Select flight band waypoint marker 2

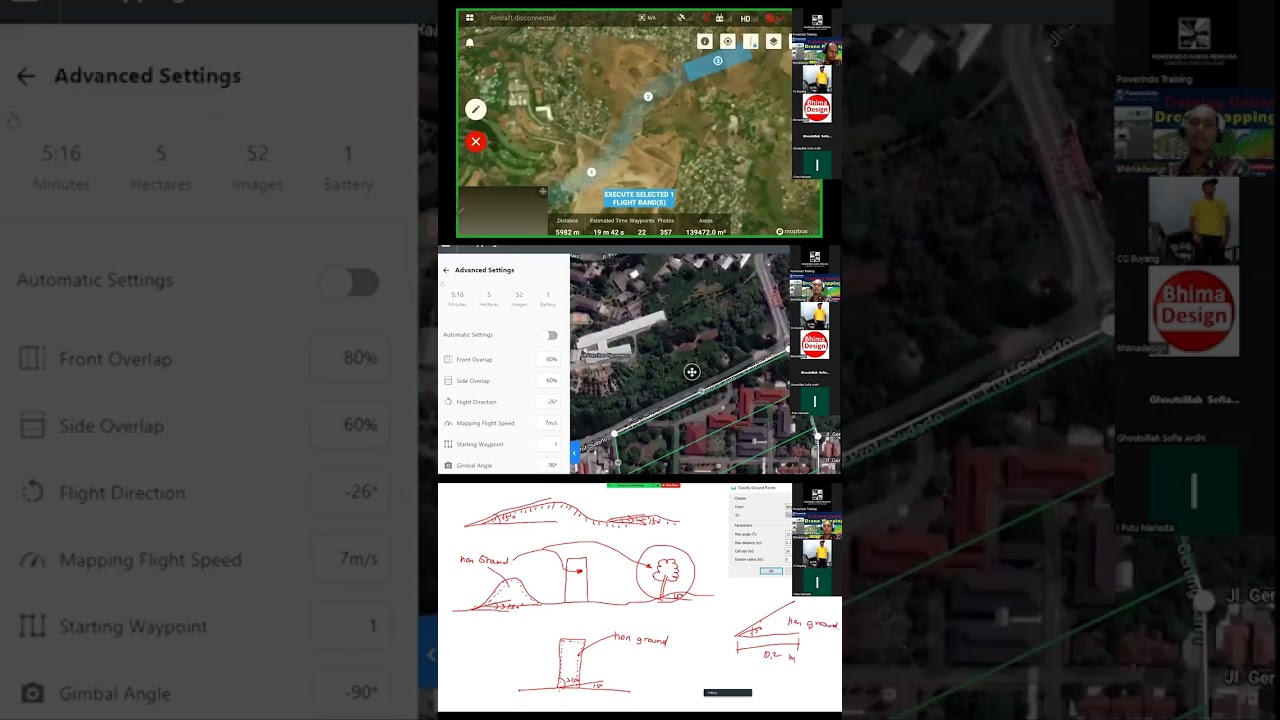coord(648,96)
